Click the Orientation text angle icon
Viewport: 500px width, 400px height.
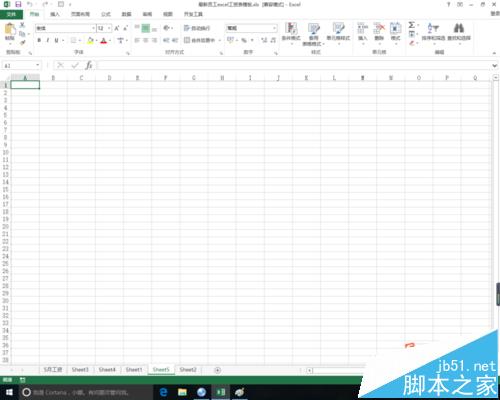tap(167, 28)
